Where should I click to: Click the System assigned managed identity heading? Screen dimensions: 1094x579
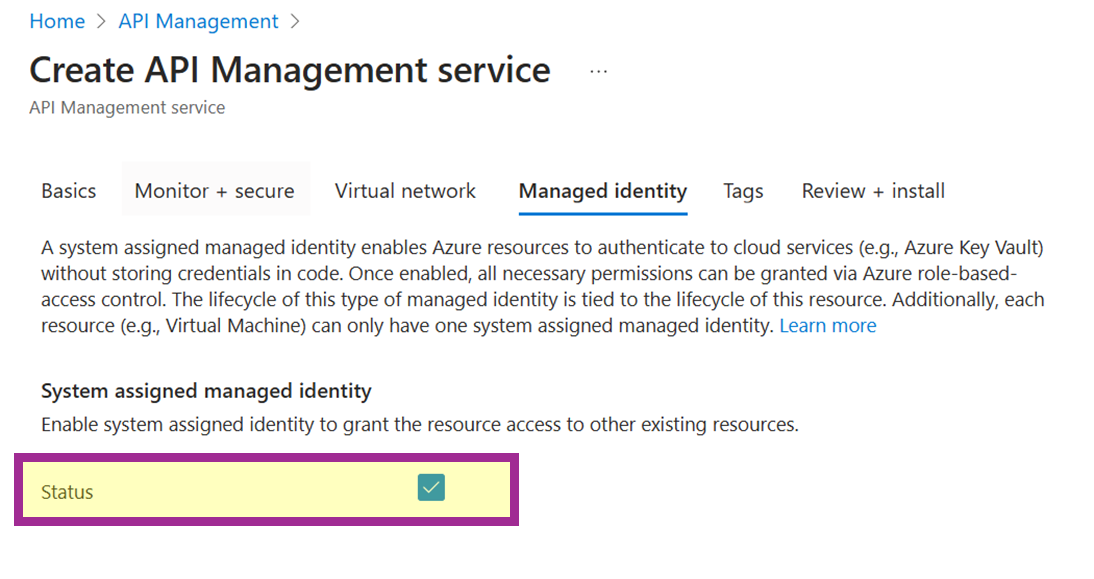(x=206, y=391)
